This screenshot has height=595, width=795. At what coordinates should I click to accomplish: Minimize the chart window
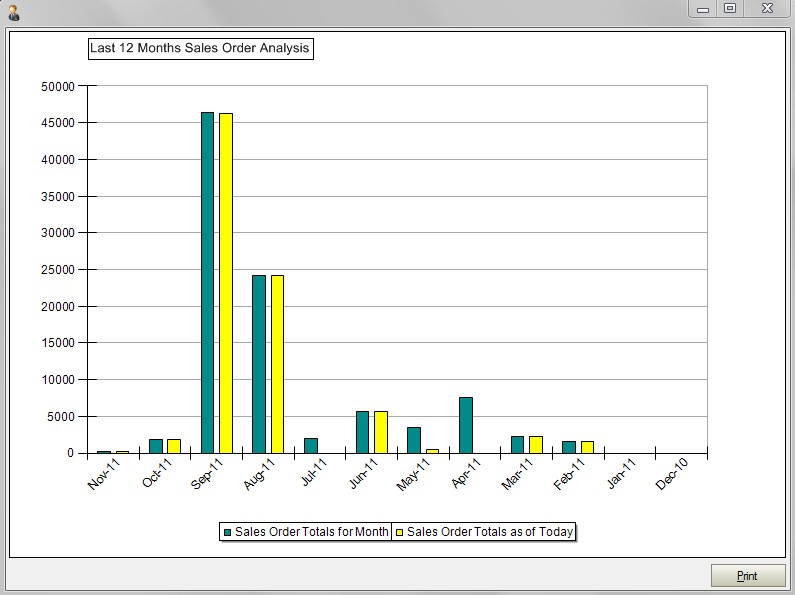pyautogui.click(x=703, y=9)
